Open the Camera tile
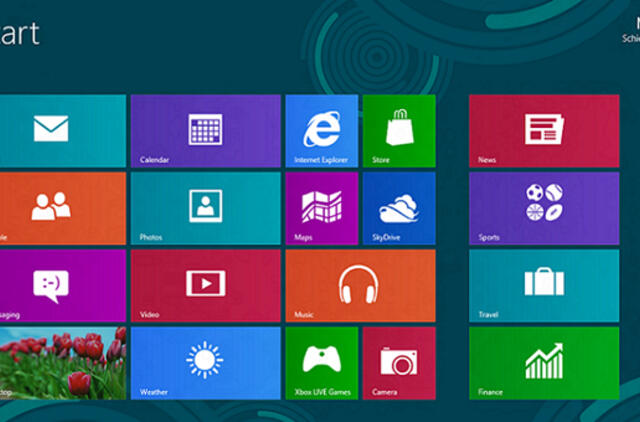Viewport: 640px width, 422px height. pos(399,363)
